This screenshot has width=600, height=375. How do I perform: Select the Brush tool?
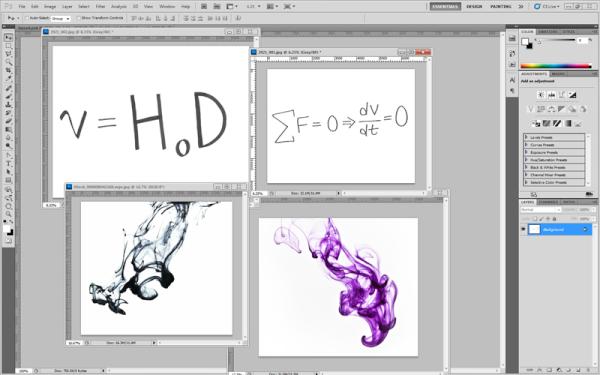click(8, 96)
